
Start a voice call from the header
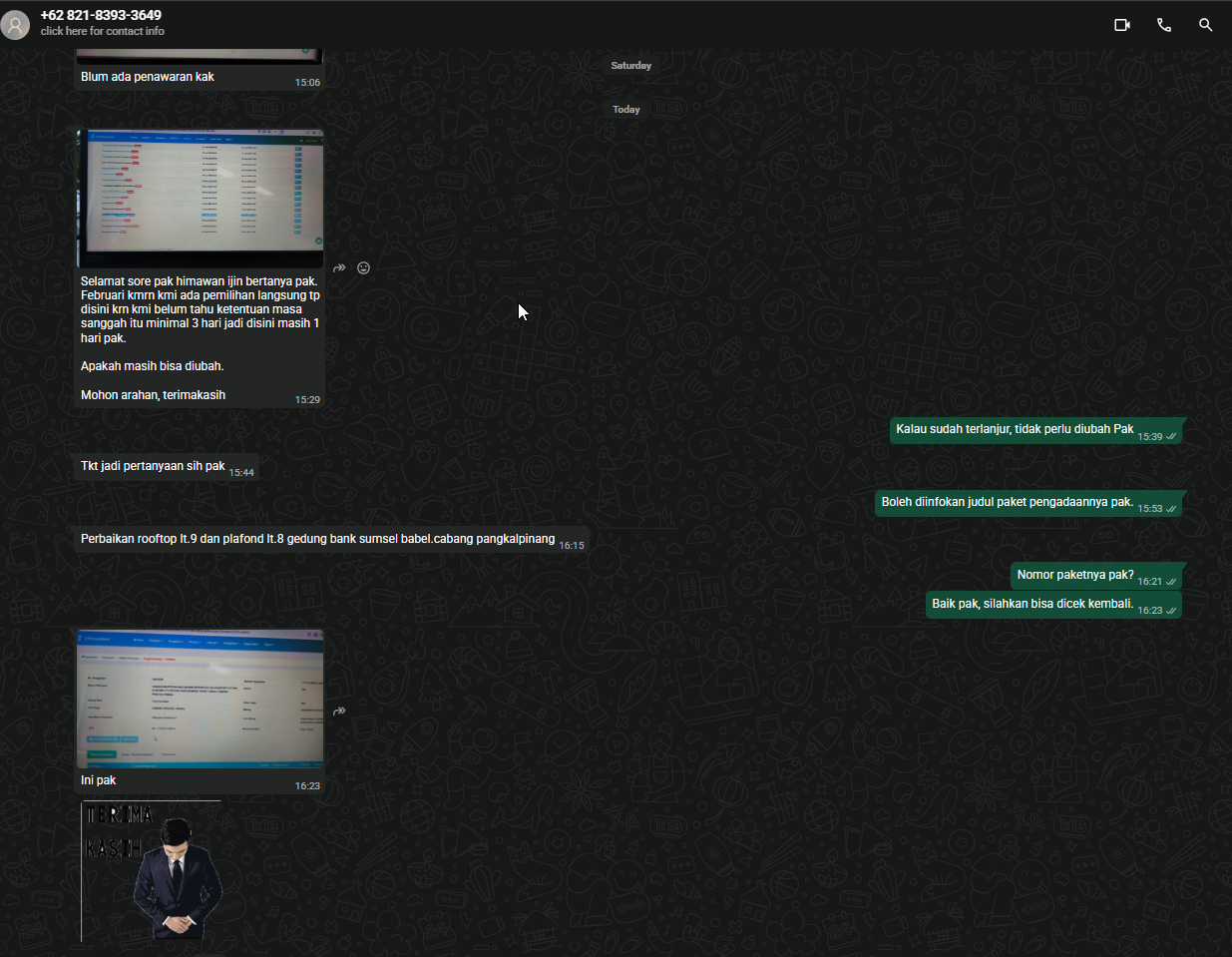[x=1164, y=25]
